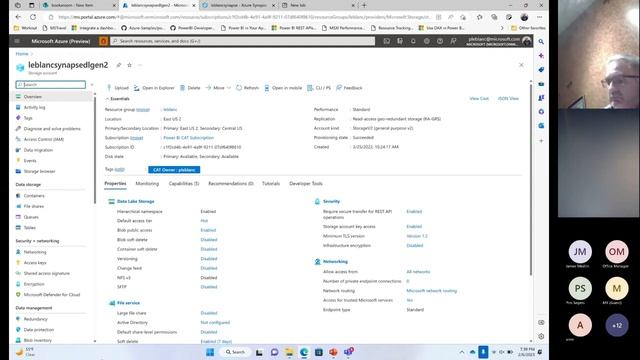Image resolution: width=640 pixels, height=360 pixels.
Task: Open the Azure portal settings gear
Action: click(x=427, y=41)
